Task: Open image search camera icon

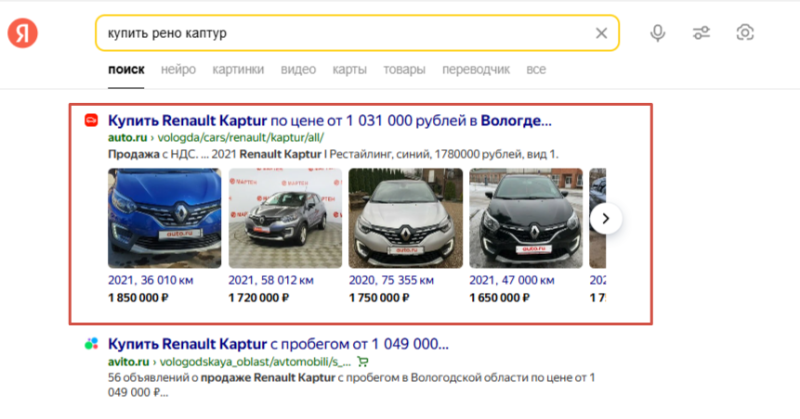Action: tap(744, 33)
